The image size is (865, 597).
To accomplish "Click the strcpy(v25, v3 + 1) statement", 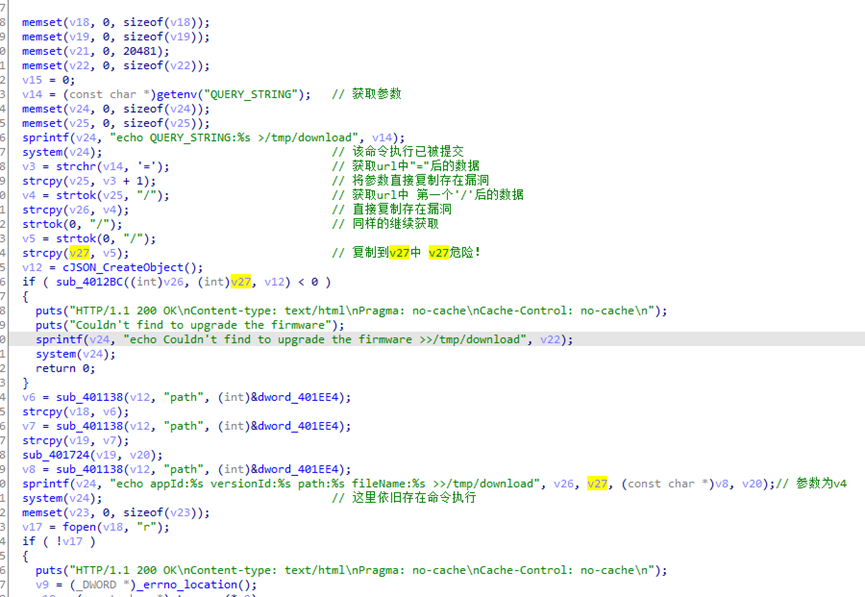I will pyautogui.click(x=89, y=181).
